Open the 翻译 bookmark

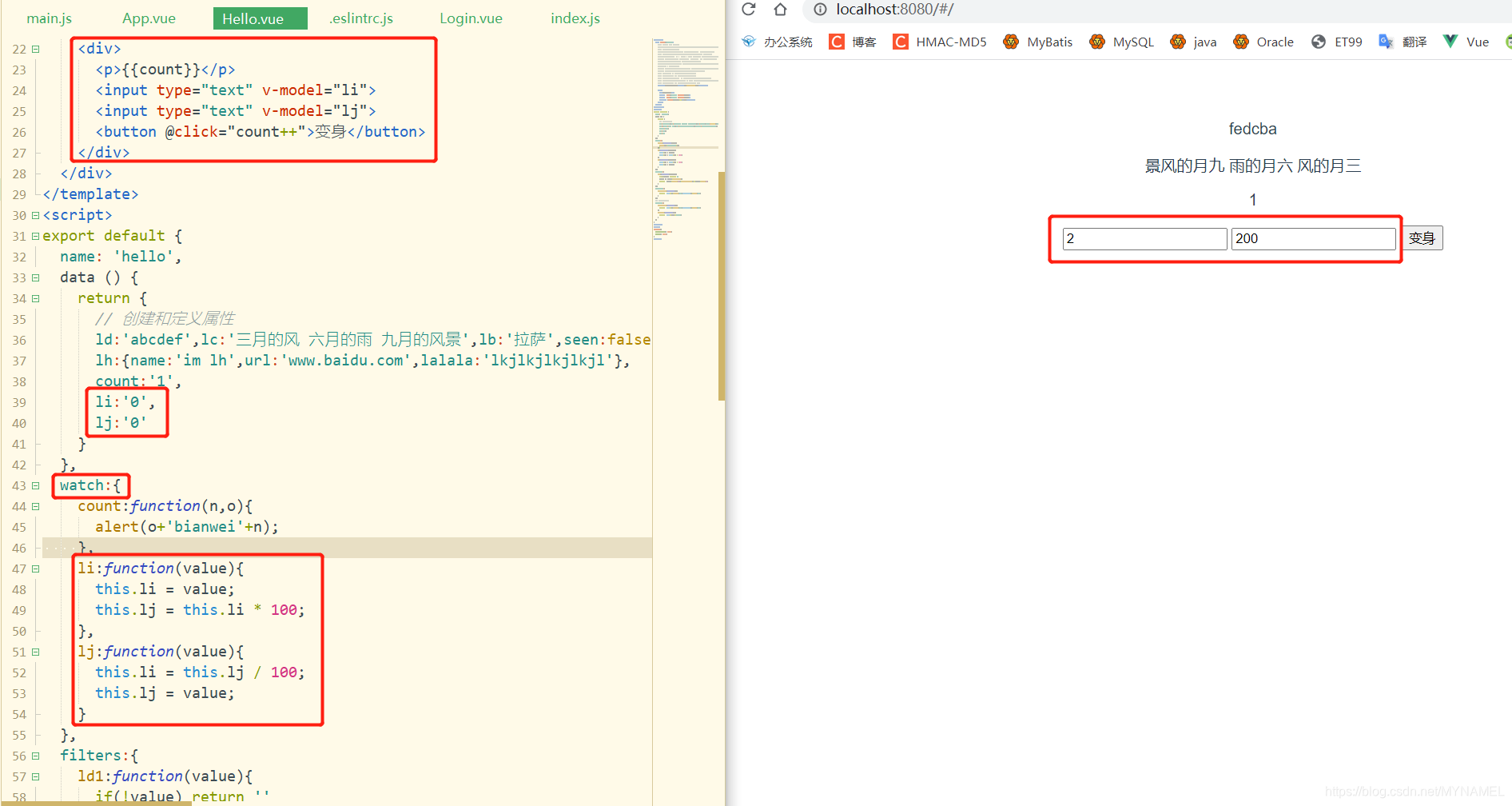[x=1403, y=42]
